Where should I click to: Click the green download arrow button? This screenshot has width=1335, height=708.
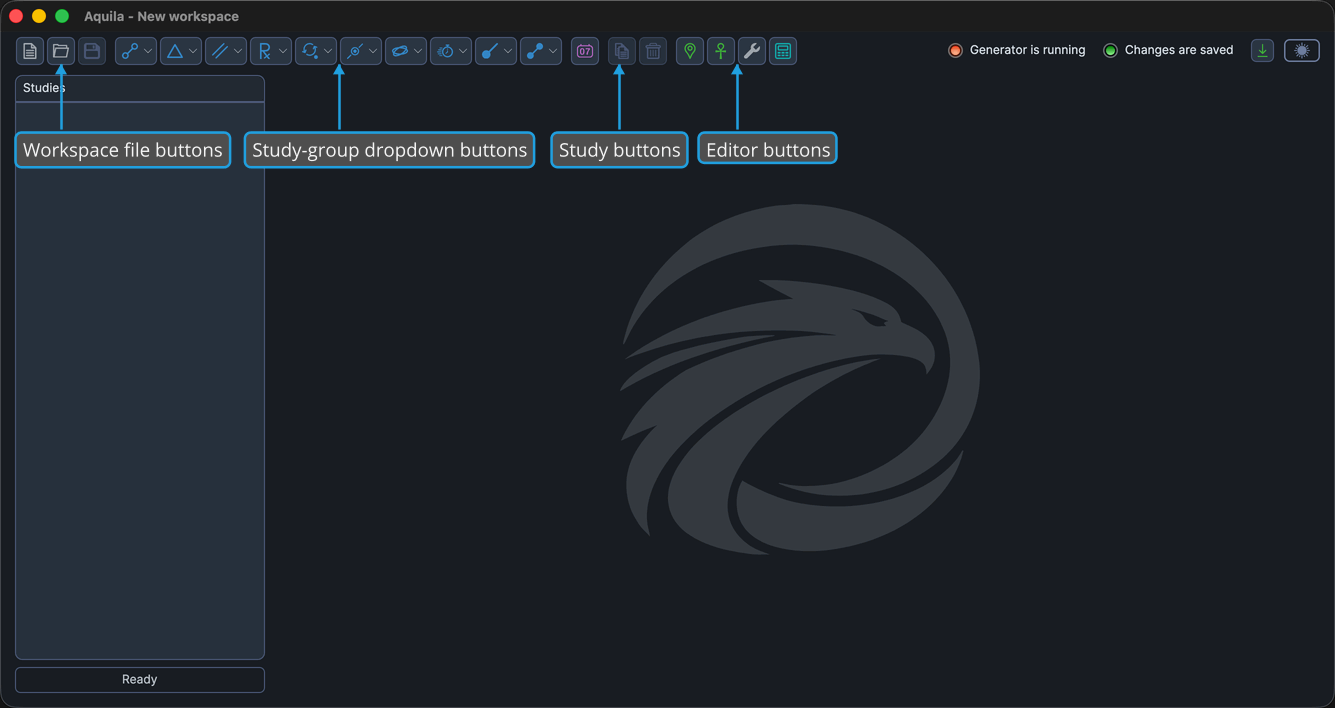(1263, 51)
